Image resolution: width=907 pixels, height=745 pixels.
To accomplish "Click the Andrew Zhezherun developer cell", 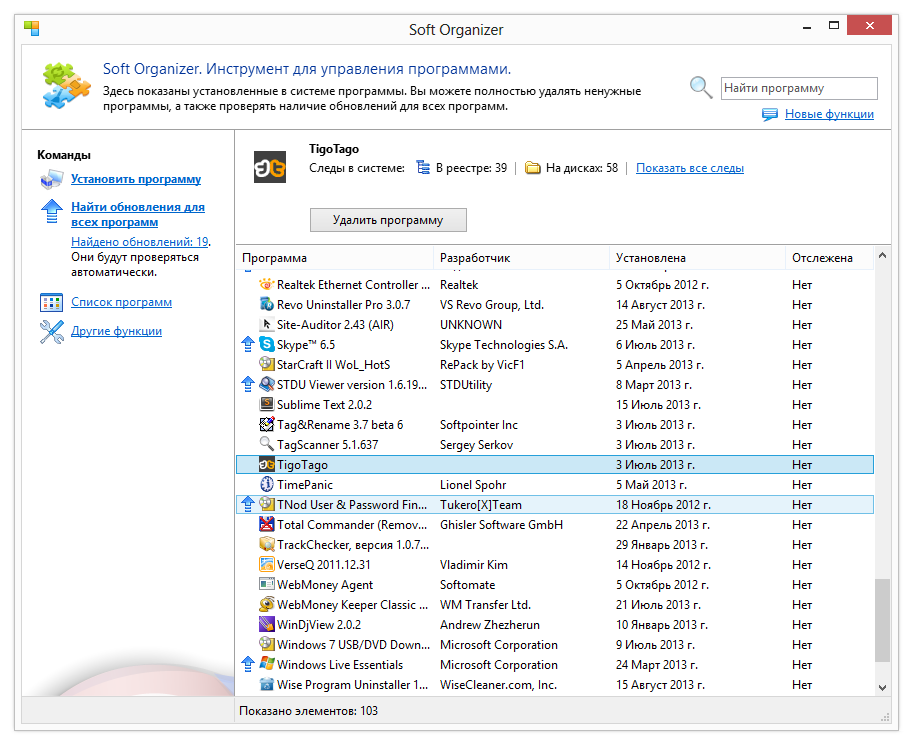I will 489,625.
